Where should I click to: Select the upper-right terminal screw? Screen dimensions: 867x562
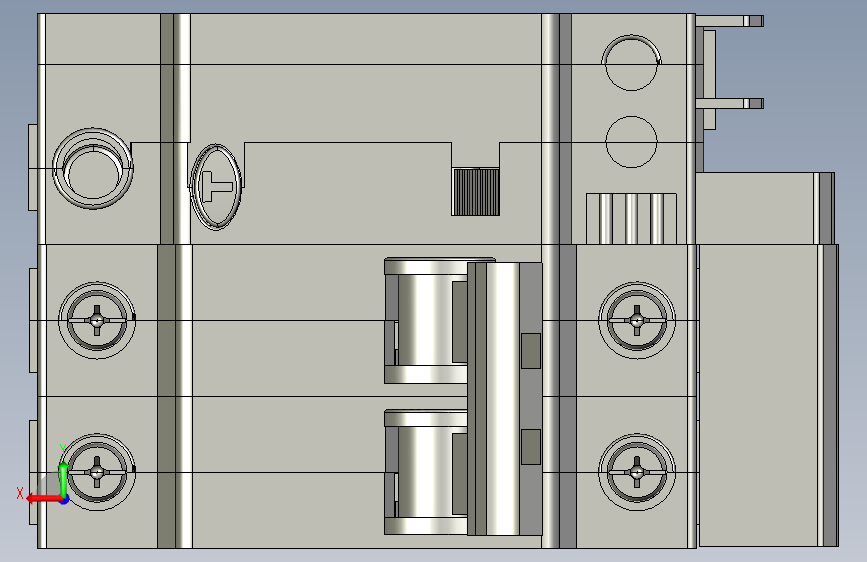click(x=637, y=320)
